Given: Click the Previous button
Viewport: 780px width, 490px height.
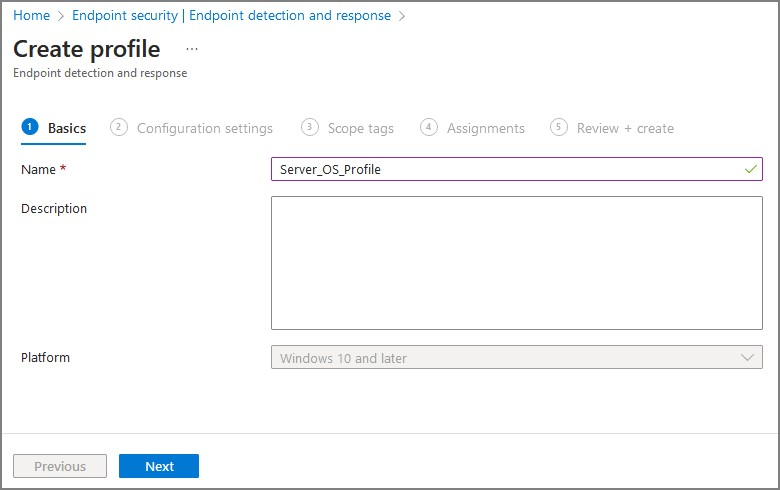Looking at the screenshot, I should [60, 466].
